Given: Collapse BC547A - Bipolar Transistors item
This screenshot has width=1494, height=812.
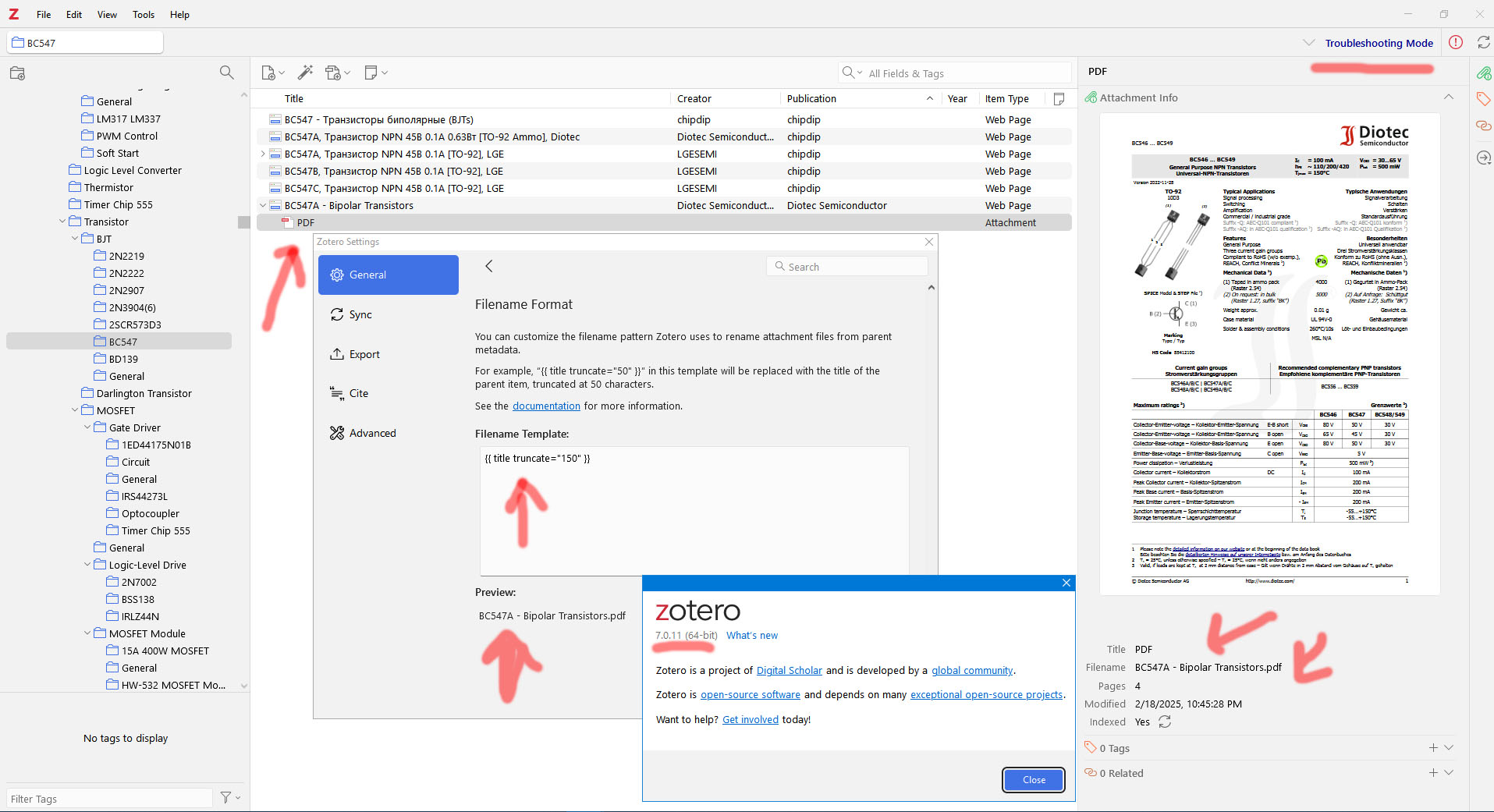Looking at the screenshot, I should pyautogui.click(x=263, y=205).
